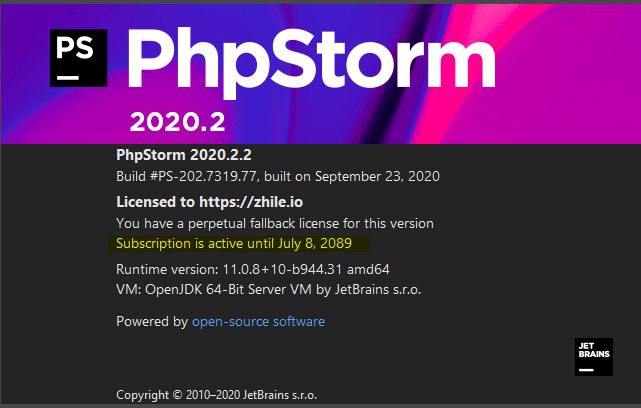Click the 2020.2 version label on banner
This screenshot has height=408, width=641.
pos(177,122)
